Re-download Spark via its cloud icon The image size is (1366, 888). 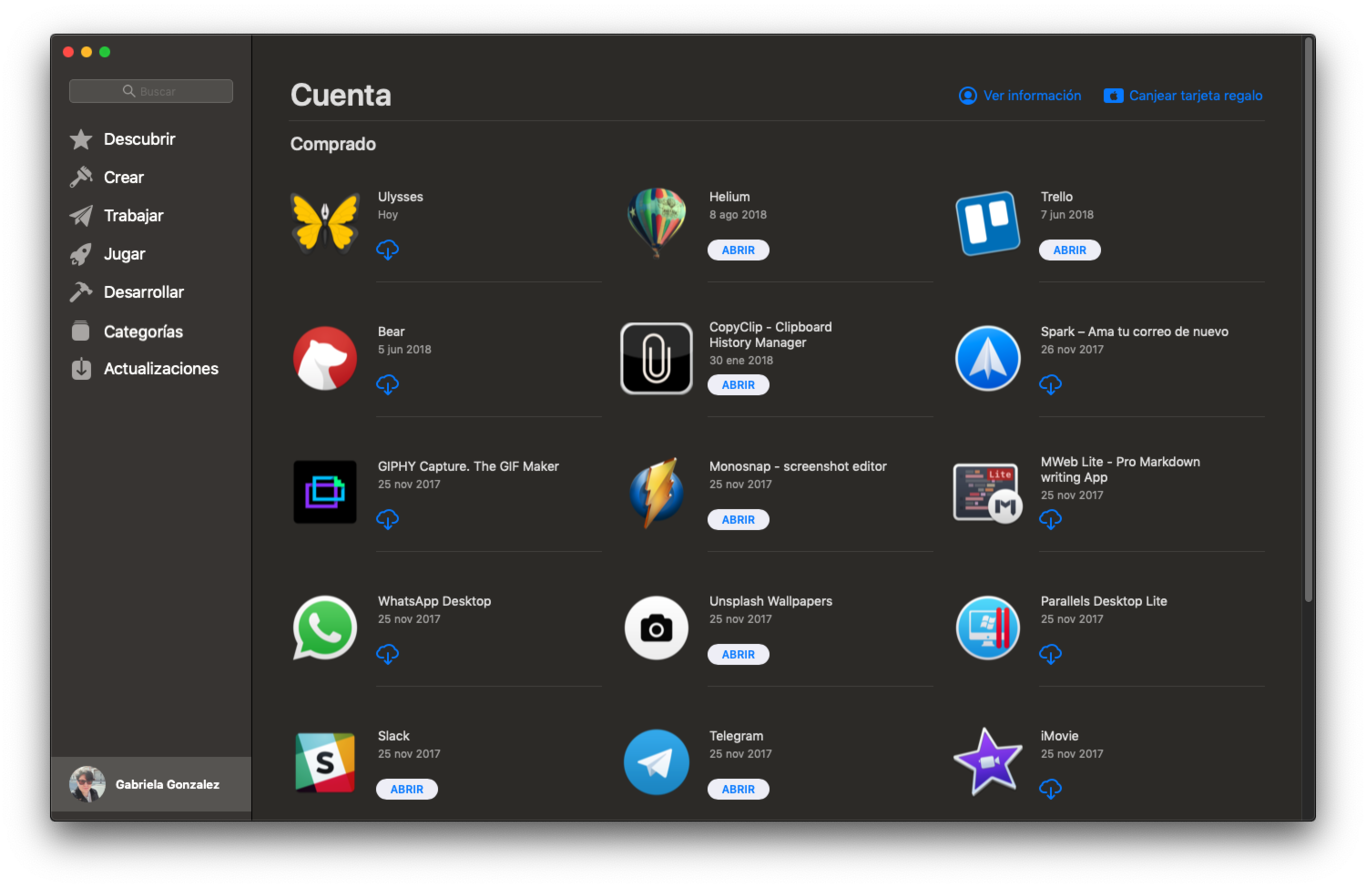(1050, 384)
